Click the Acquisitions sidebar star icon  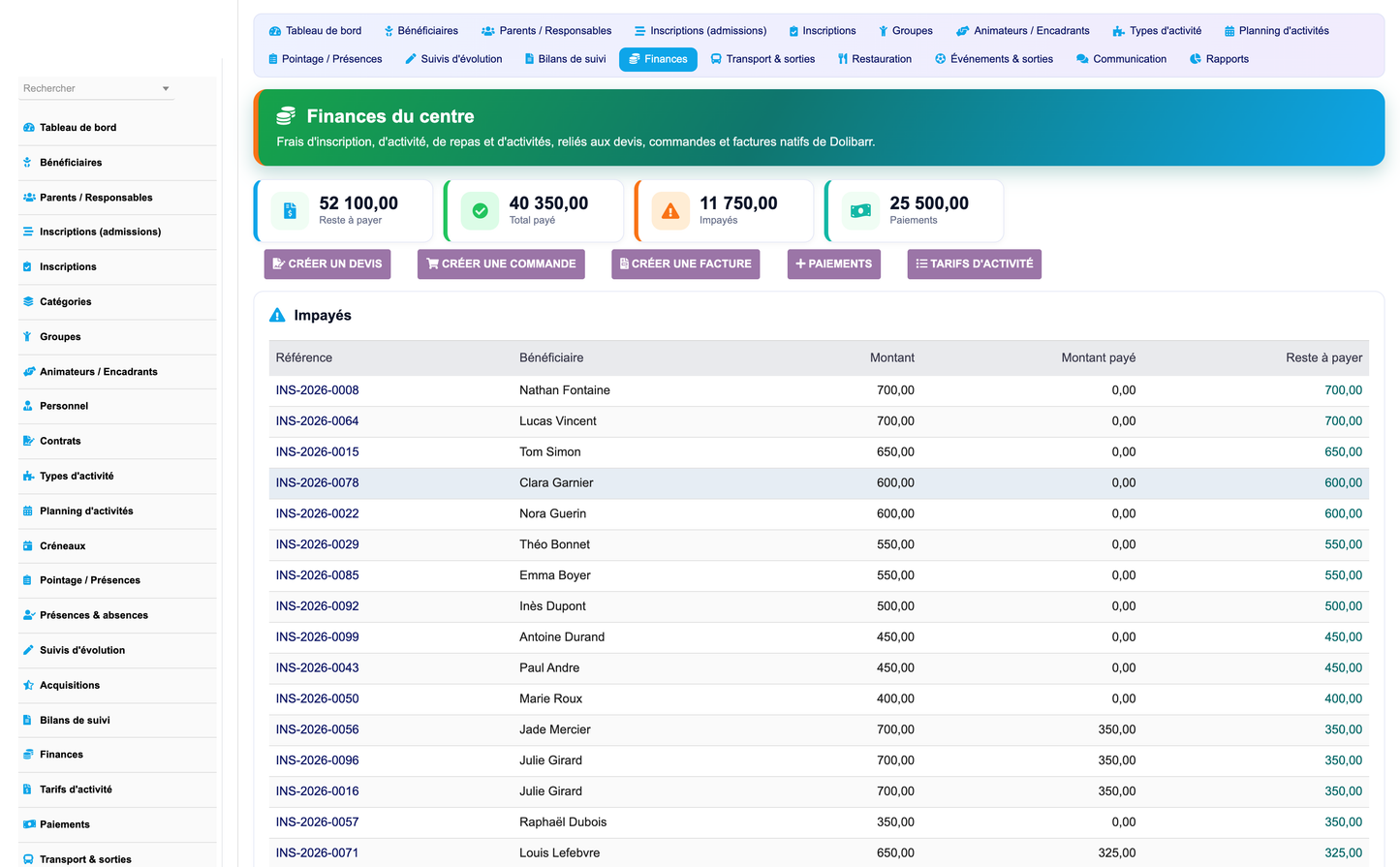[x=28, y=685]
